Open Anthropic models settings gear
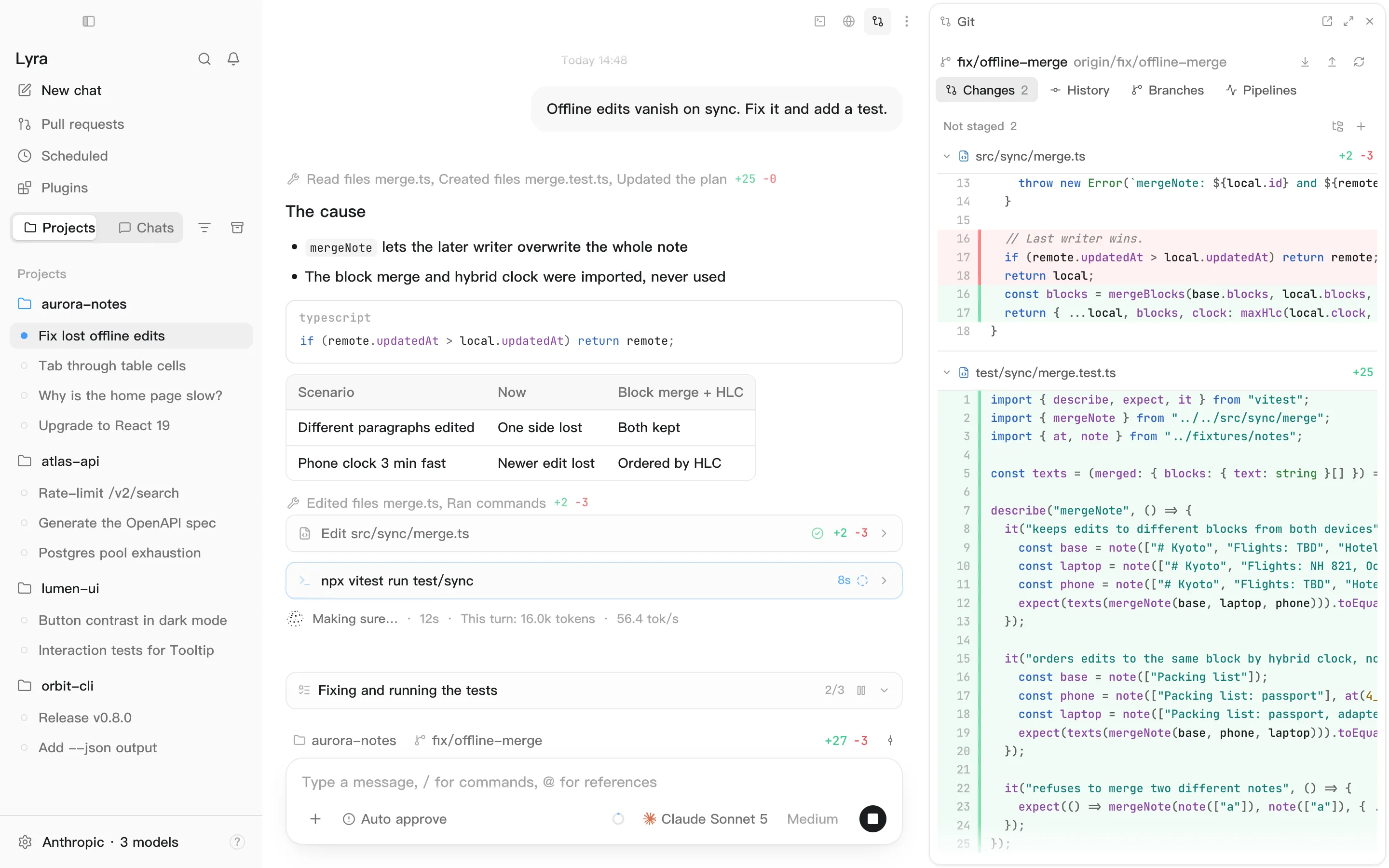 25,841
